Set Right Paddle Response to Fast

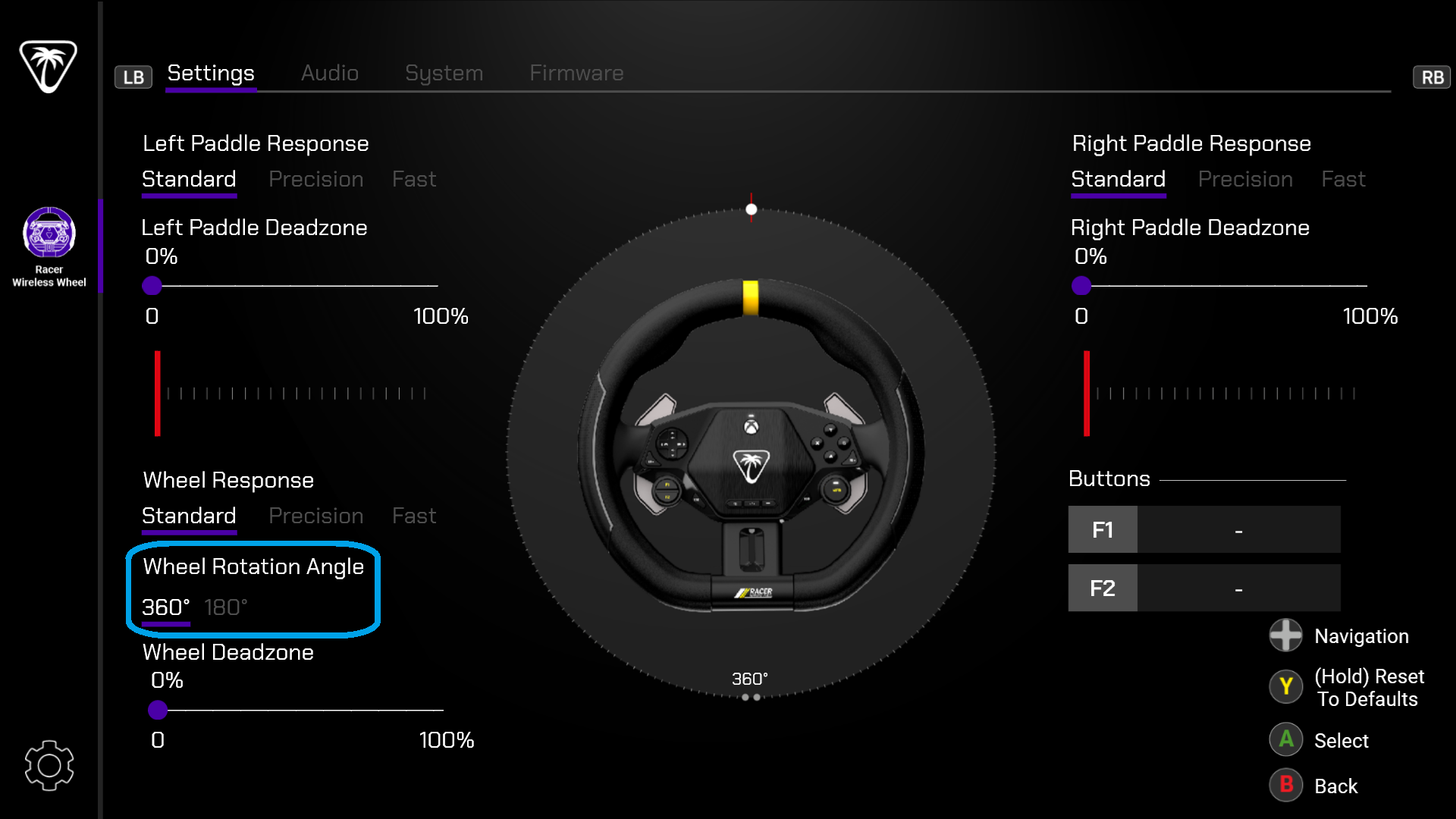click(1343, 179)
